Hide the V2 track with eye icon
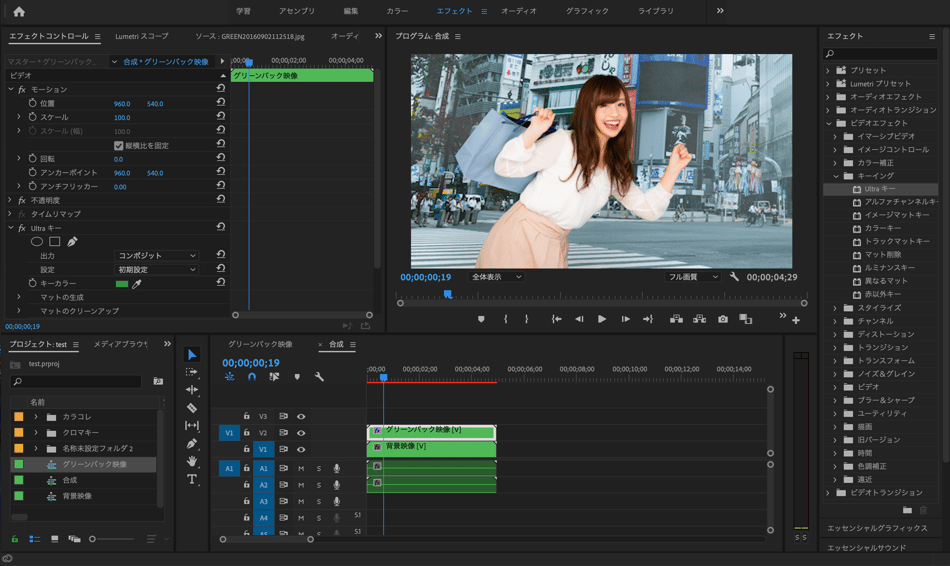The image size is (950, 566). (300, 433)
